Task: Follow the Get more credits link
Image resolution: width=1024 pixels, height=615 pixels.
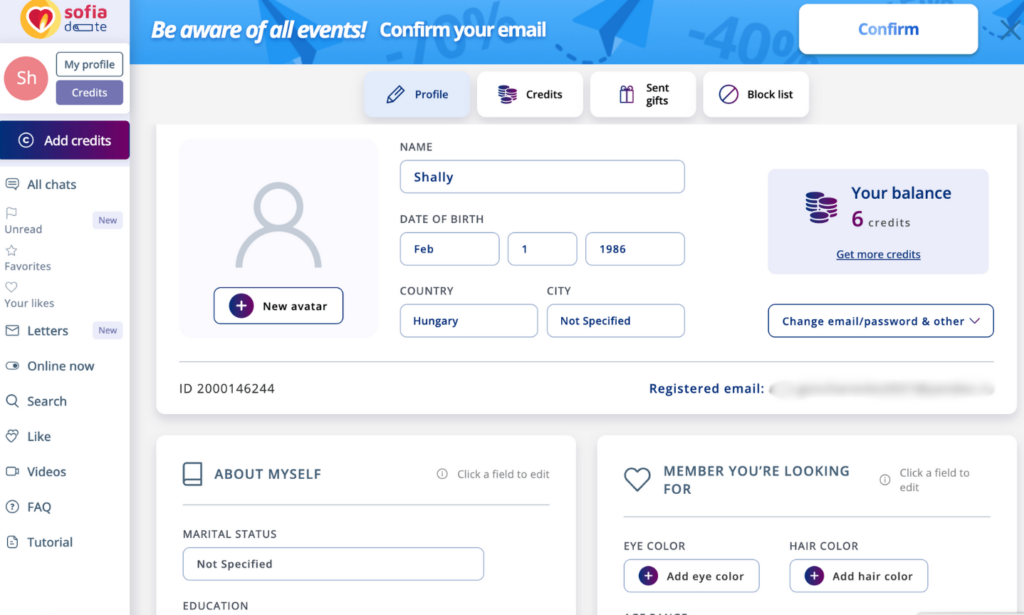Action: coord(878,255)
